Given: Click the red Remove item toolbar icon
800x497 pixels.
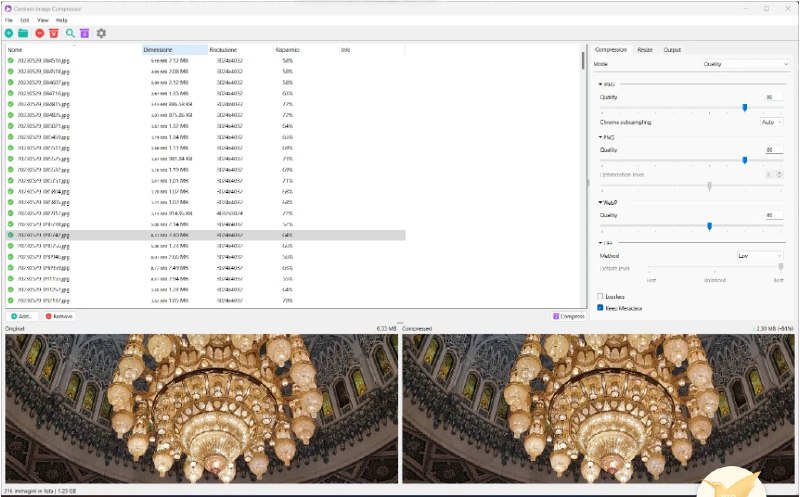Looking at the screenshot, I should pos(40,33).
